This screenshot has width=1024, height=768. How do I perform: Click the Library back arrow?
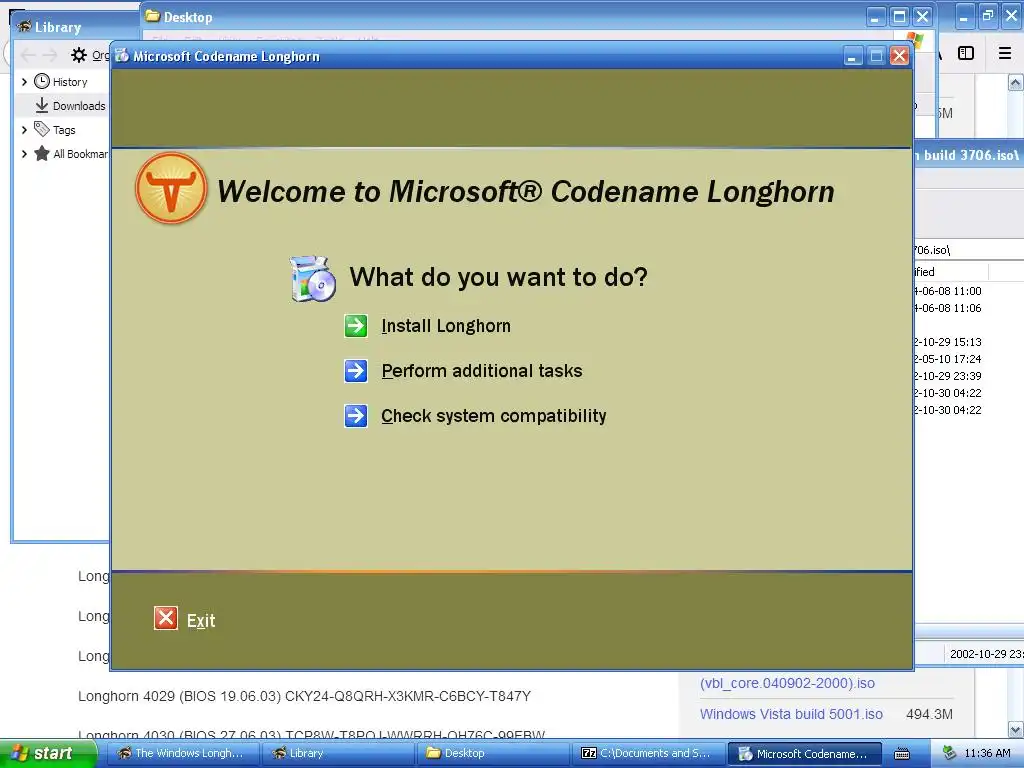[28, 55]
